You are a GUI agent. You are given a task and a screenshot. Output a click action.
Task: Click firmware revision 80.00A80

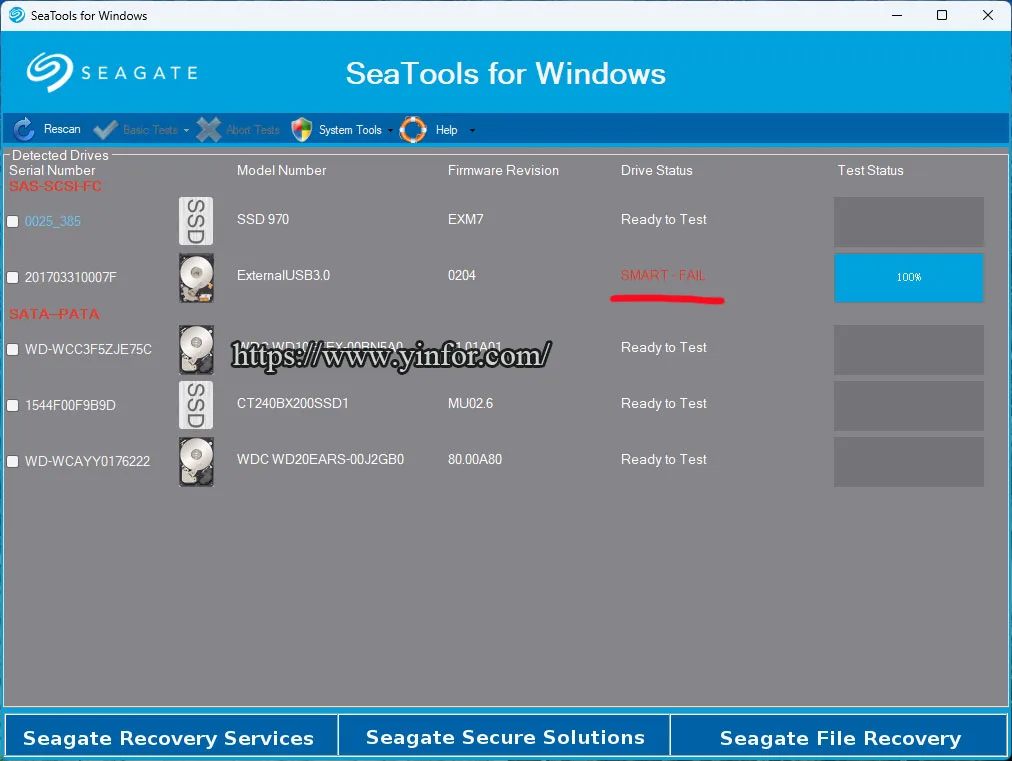[x=474, y=459]
